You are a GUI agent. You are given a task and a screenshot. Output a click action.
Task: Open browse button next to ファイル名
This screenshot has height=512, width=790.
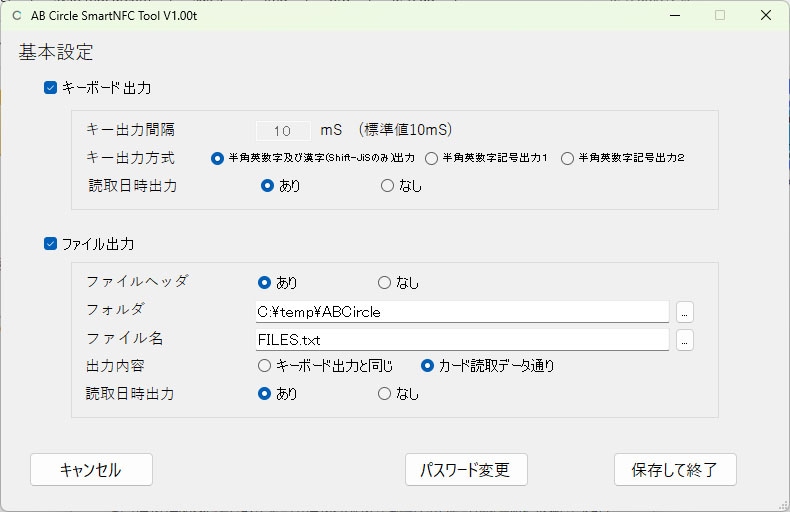[684, 340]
